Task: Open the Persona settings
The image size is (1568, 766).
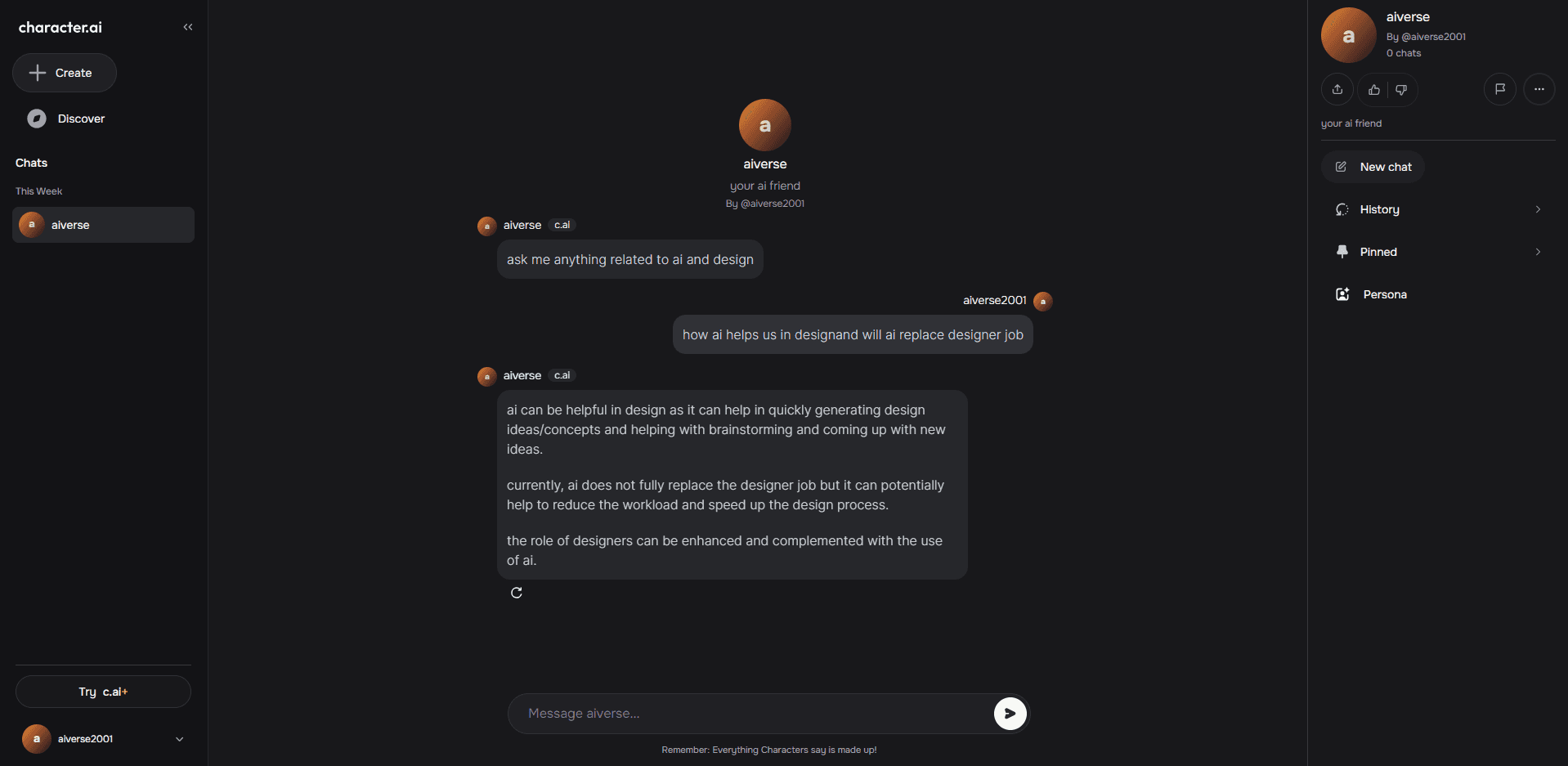Action: point(1384,293)
